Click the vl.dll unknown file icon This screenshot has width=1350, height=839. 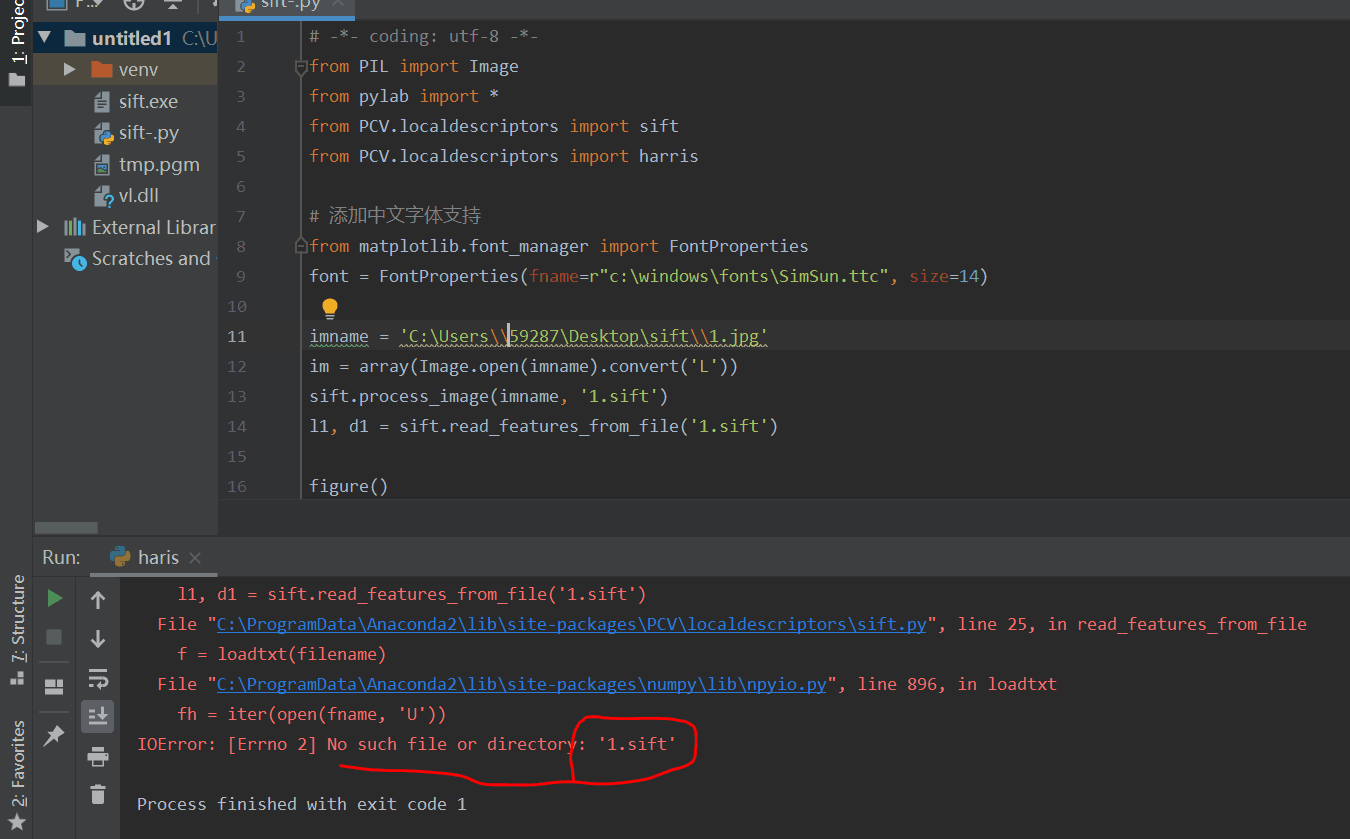coord(102,196)
